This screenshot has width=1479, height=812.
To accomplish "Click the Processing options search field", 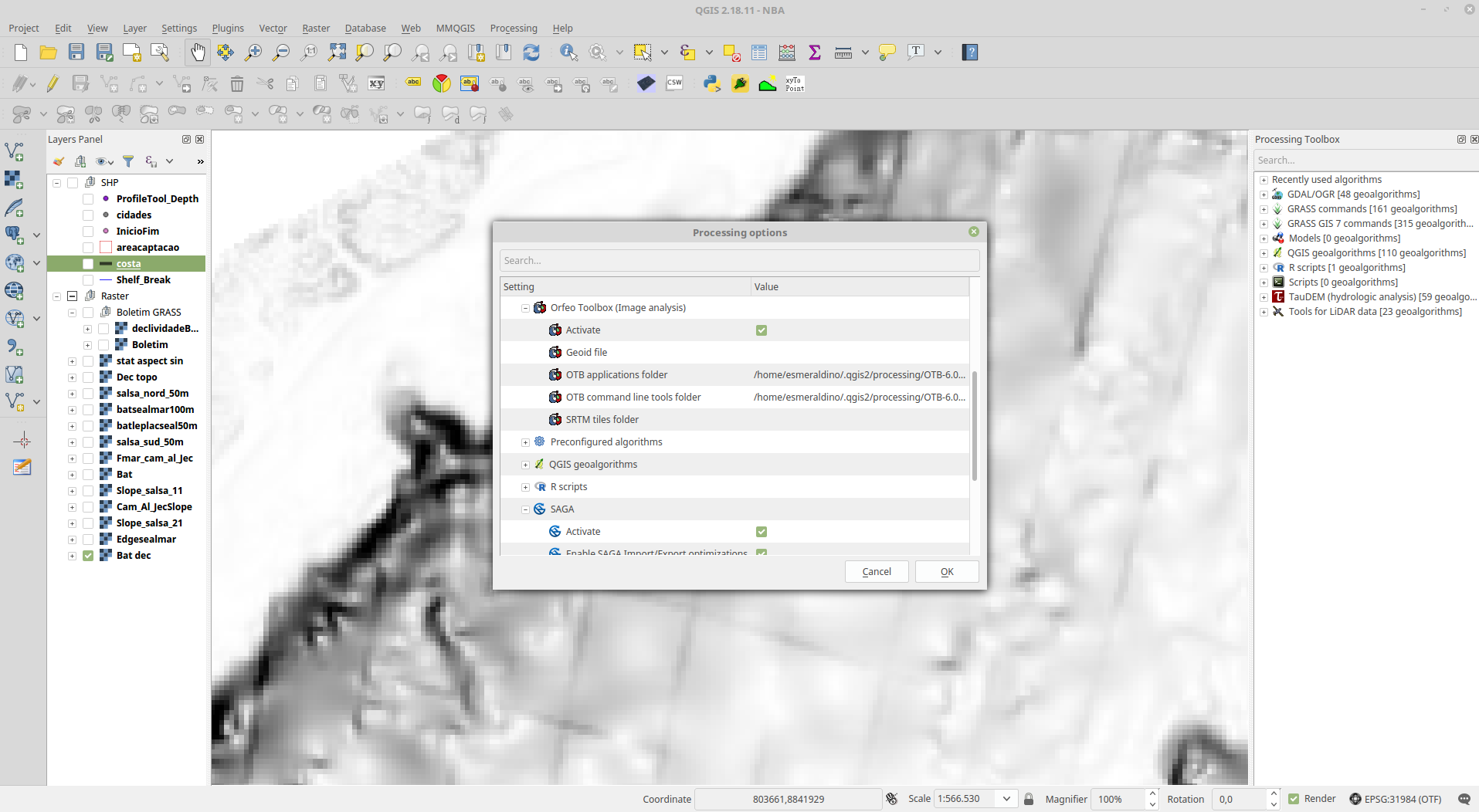I will [x=740, y=260].
